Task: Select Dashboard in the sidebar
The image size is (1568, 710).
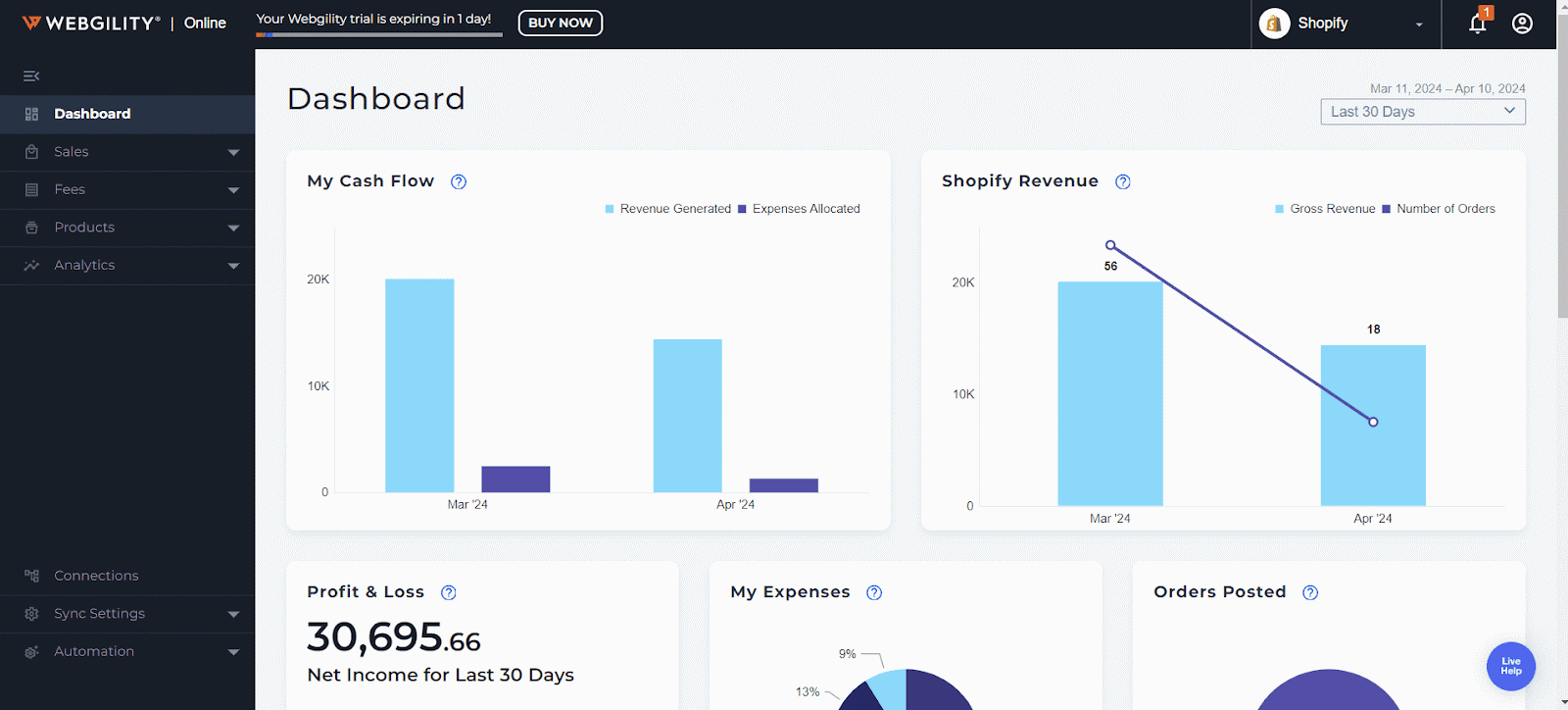Action: 92,114
